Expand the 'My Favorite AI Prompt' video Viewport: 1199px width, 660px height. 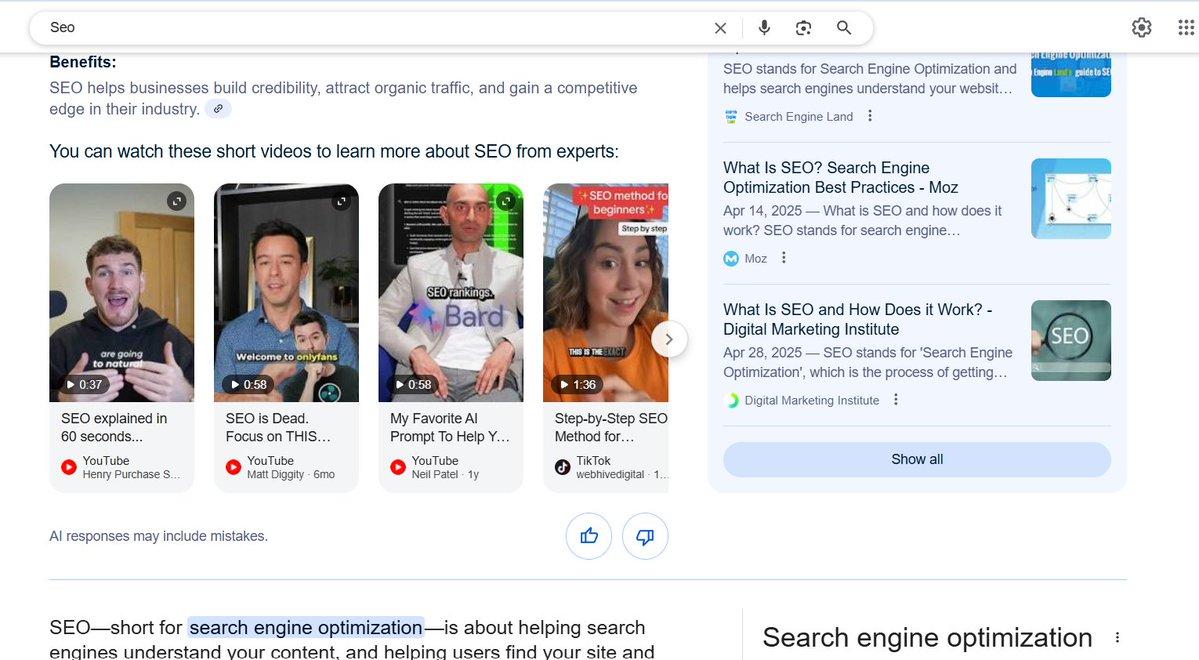pyautogui.click(x=505, y=201)
